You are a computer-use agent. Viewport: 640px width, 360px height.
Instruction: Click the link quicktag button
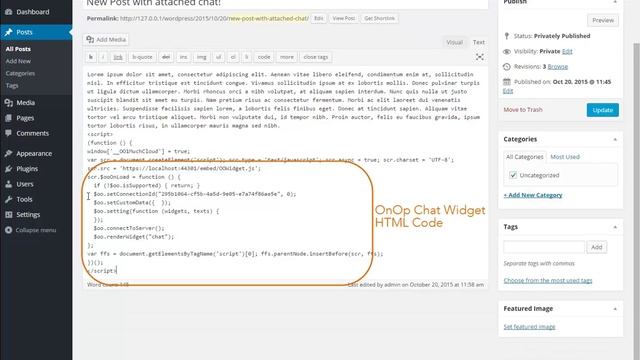118,57
